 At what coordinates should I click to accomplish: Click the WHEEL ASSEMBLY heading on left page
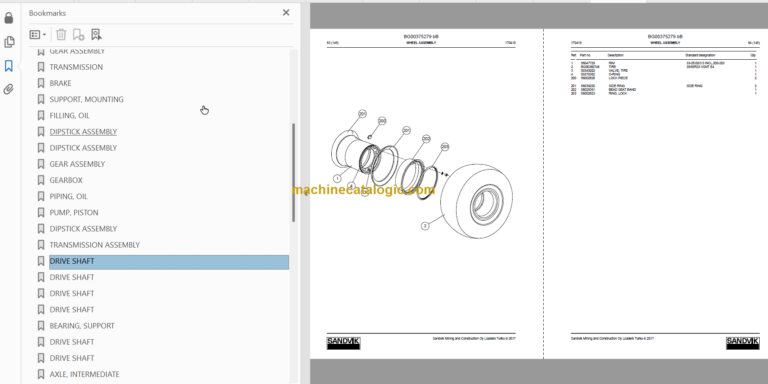pos(421,43)
